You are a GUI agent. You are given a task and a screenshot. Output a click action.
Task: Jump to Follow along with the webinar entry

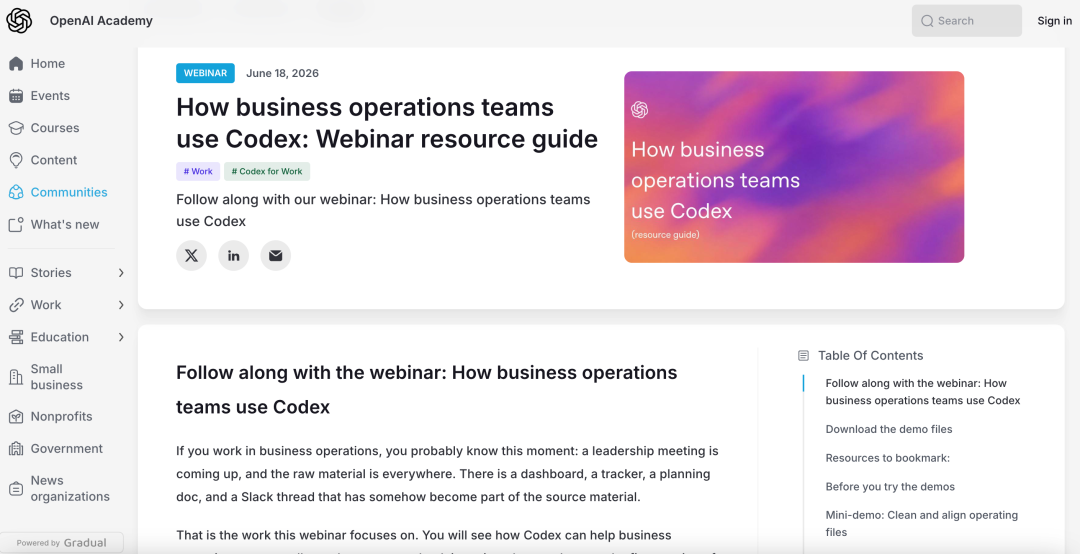[x=923, y=392]
